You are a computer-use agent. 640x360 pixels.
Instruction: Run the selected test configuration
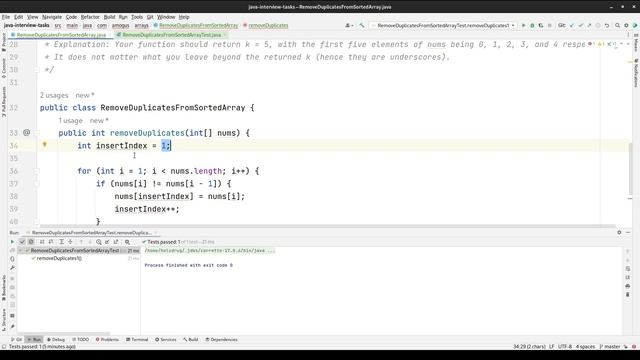click(x=524, y=25)
